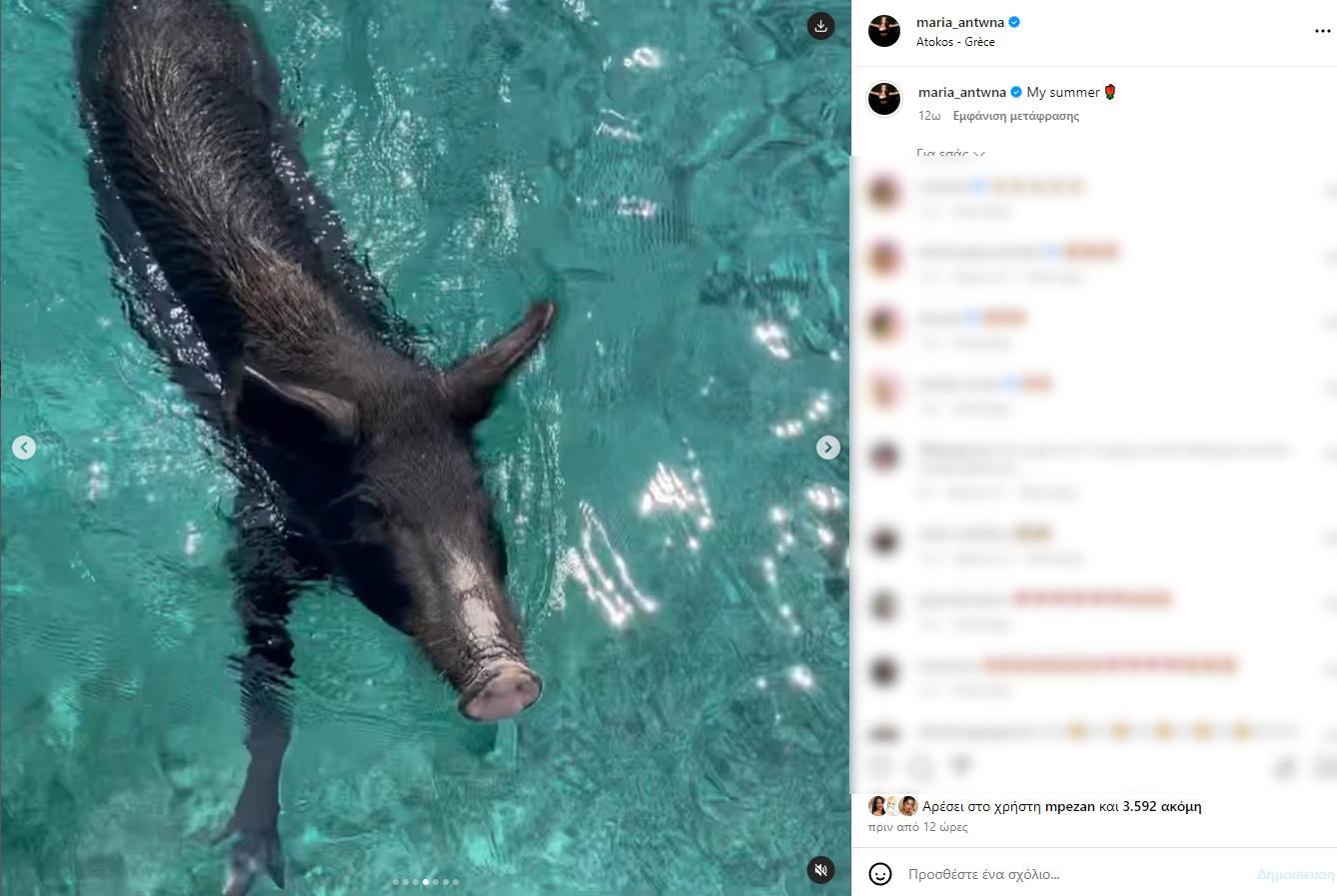Select the last carousel indicator dot
Image resolution: width=1337 pixels, height=896 pixels.
pyautogui.click(x=457, y=882)
